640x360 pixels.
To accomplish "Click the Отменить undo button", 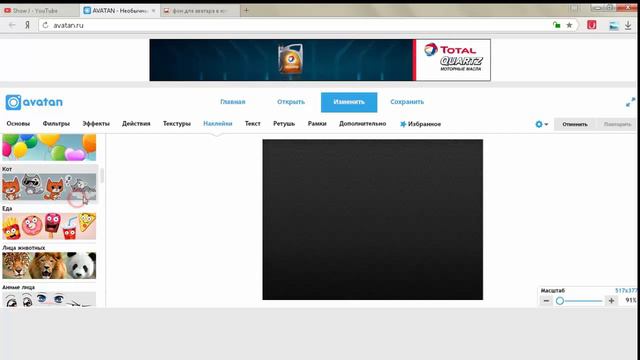I will 575,124.
